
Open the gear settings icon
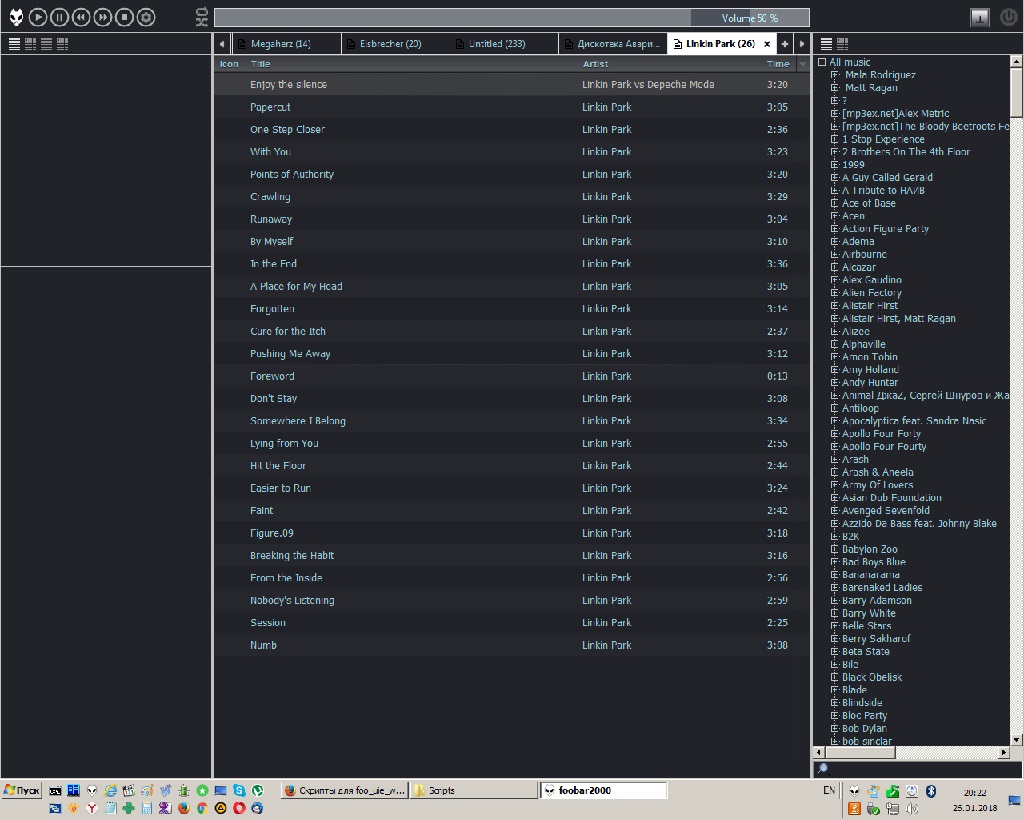(146, 17)
